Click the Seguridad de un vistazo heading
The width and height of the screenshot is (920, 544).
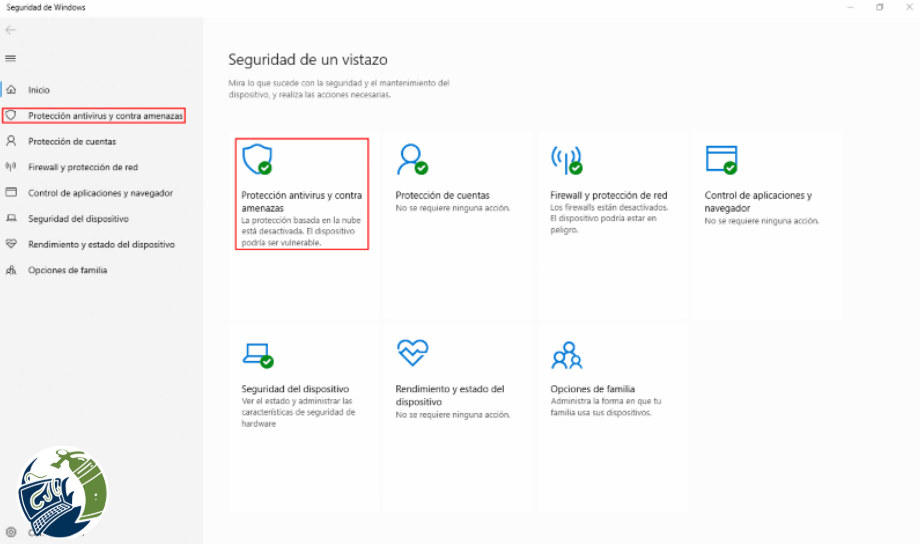click(307, 59)
